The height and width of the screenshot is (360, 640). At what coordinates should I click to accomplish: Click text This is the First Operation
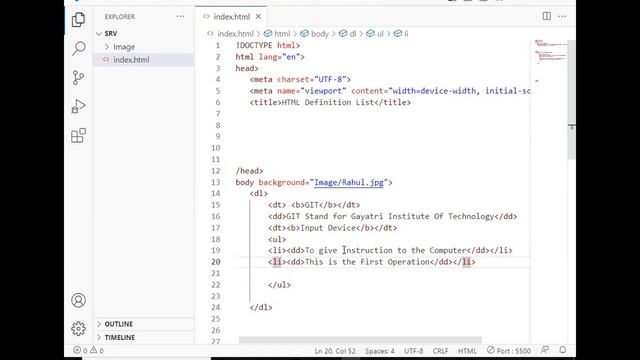(367, 262)
